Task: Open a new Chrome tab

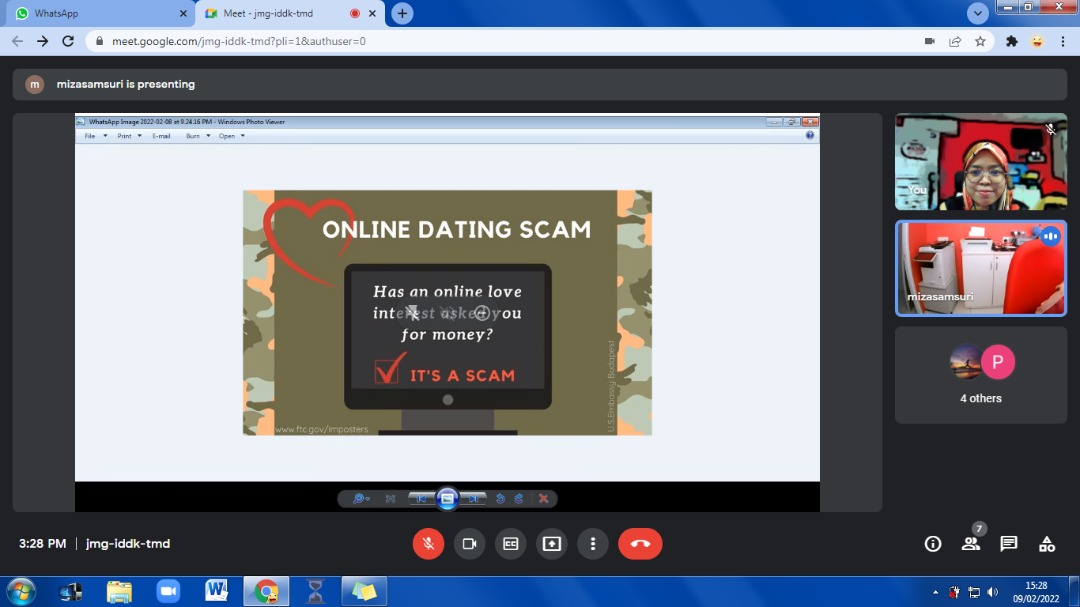Action: (x=402, y=14)
